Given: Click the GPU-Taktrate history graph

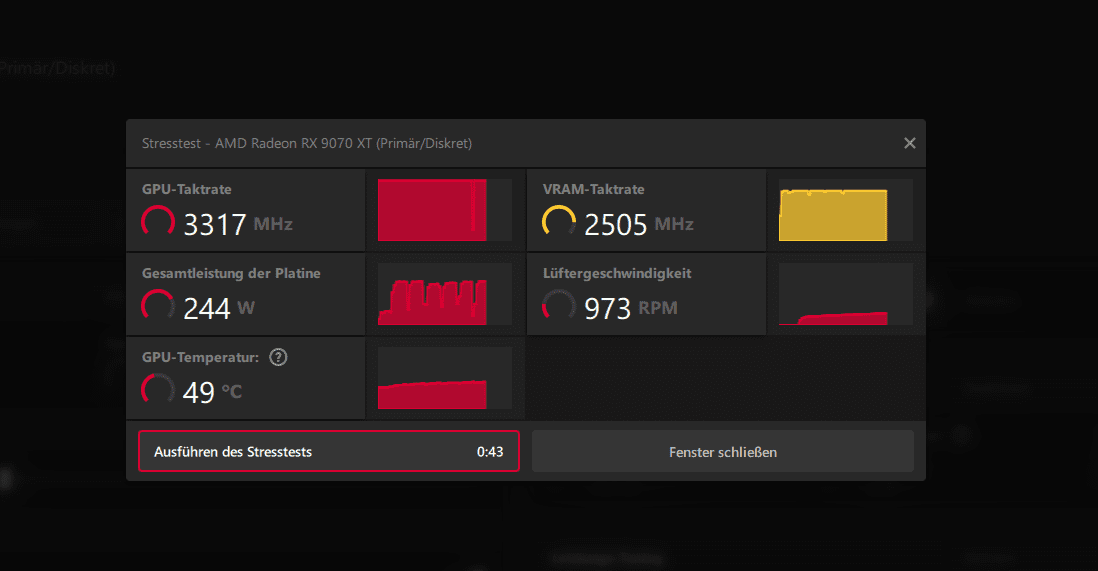Looking at the screenshot, I should [x=445, y=210].
